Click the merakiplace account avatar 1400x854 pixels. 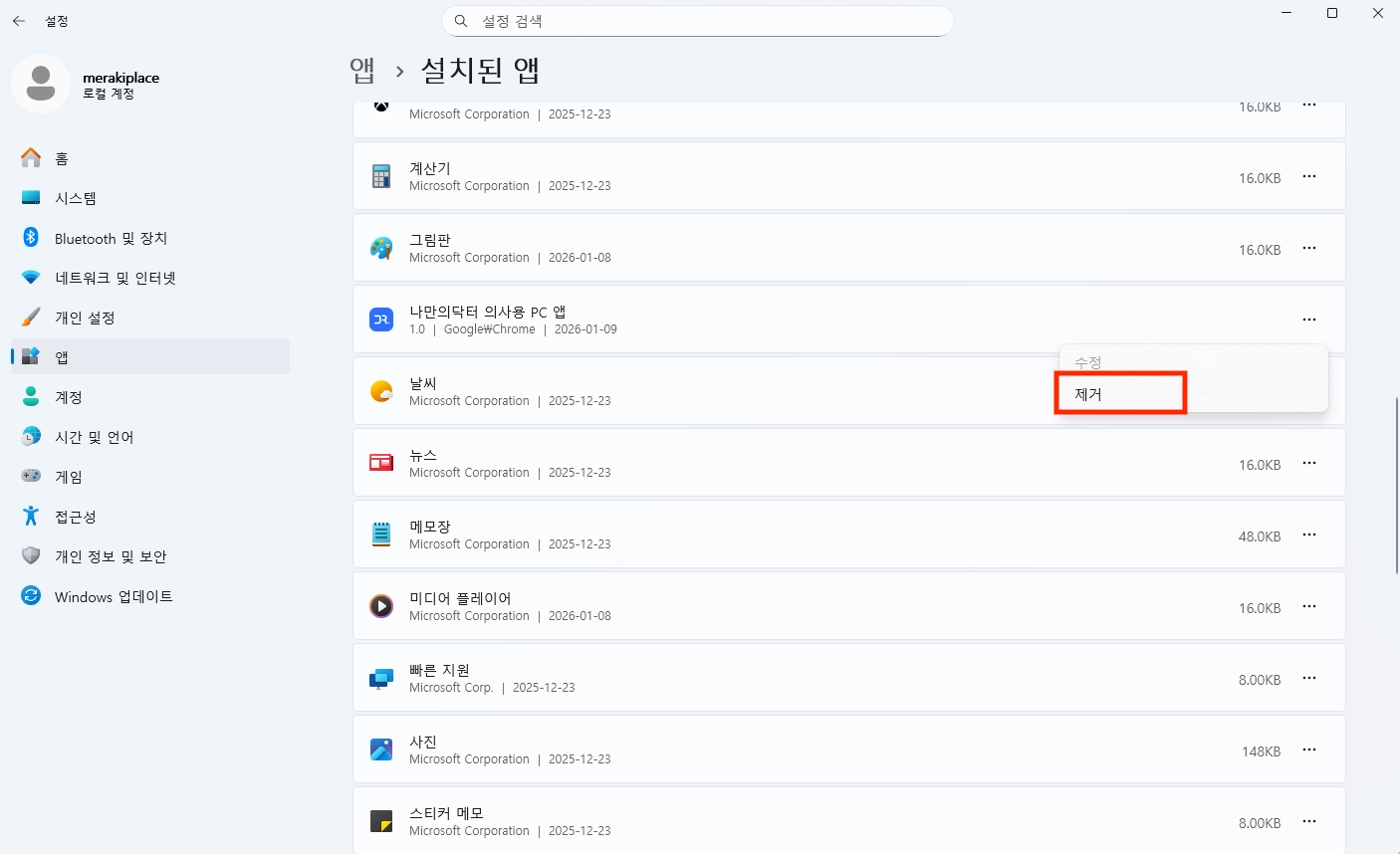[x=41, y=84]
